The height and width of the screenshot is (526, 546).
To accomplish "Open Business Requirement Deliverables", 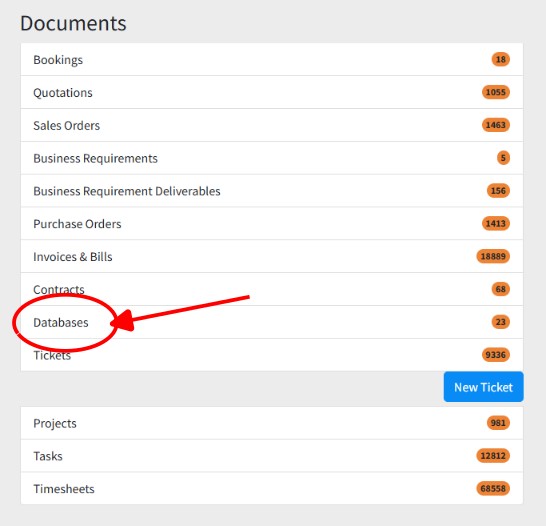I will [x=272, y=191].
